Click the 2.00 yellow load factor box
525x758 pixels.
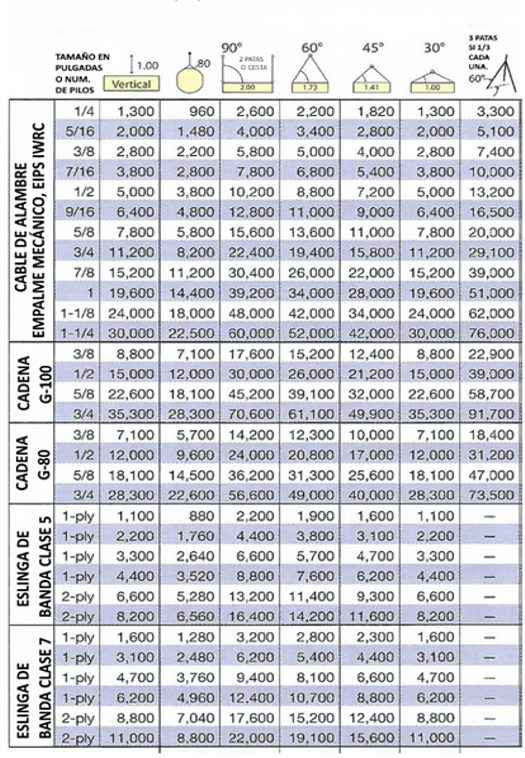click(x=248, y=87)
